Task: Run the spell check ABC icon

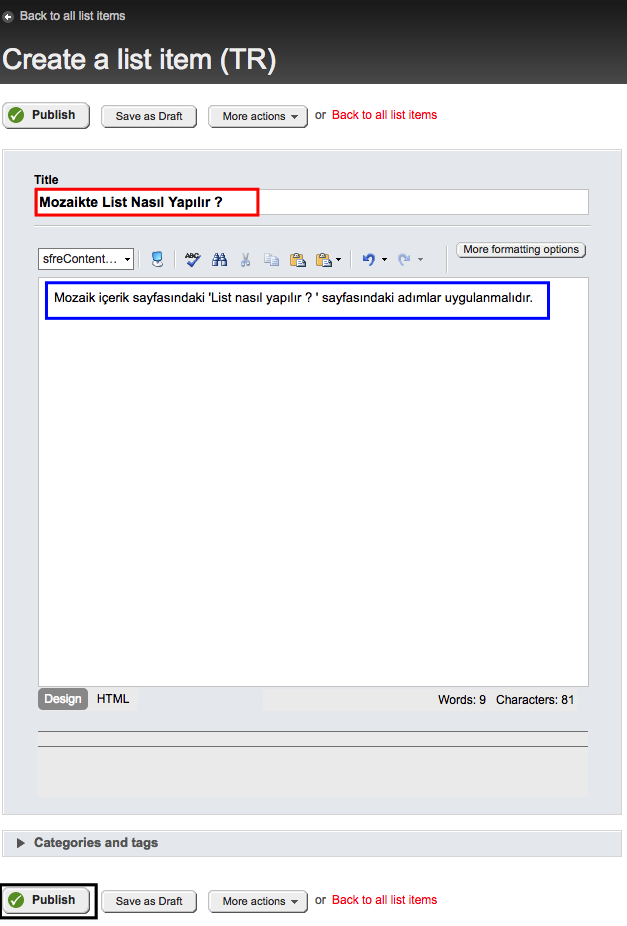Action: [192, 259]
